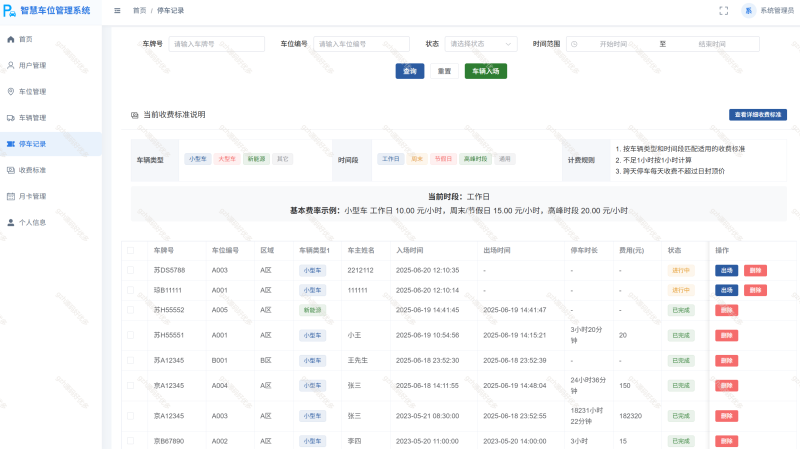The image size is (800, 449).
Task: Click the 新能源 tag in fee legend
Action: point(256,159)
